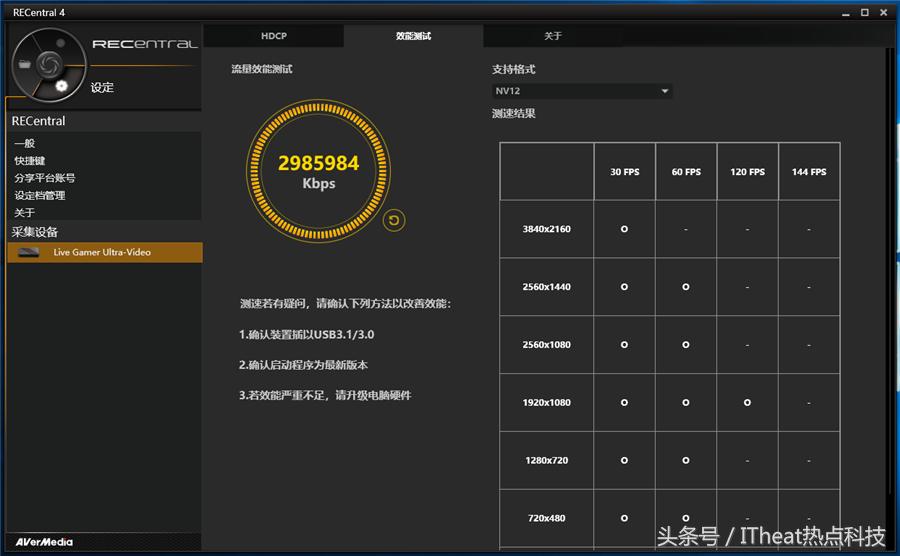Image resolution: width=900 pixels, height=556 pixels.
Task: Open 分享平台账号 in the sidebar
Action: pos(45,178)
